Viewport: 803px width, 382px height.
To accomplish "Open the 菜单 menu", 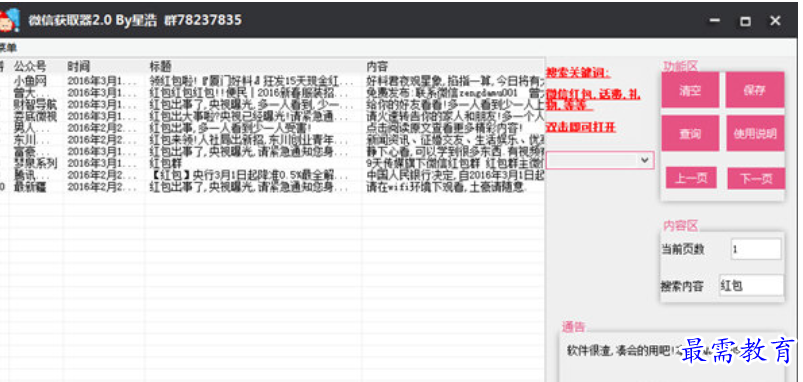I will pyautogui.click(x=8, y=48).
